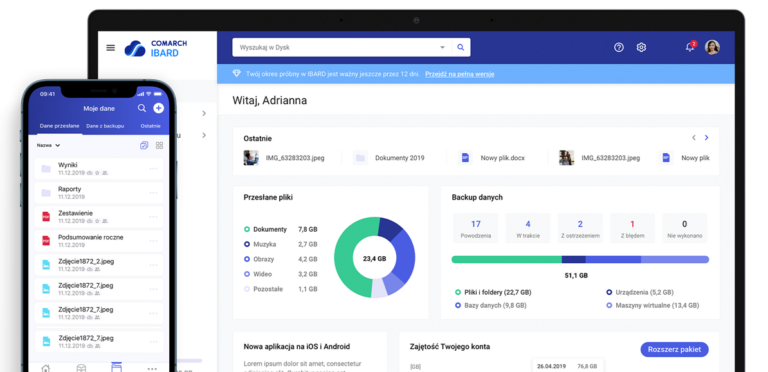Click the Witaj, Adrianna heading
Screen dimensions: 768x372
tap(270, 100)
